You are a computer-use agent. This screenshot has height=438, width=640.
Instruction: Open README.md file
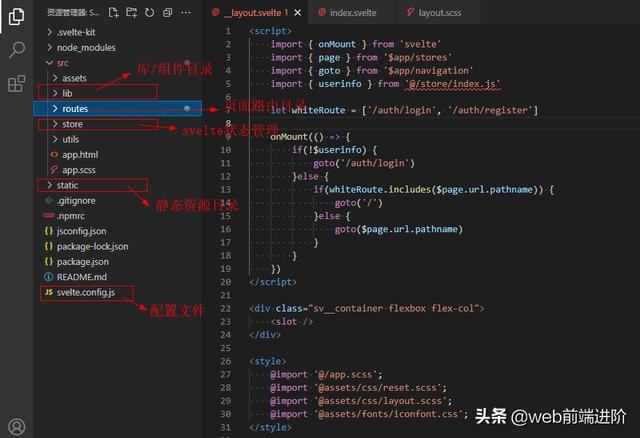click(x=118, y=277)
